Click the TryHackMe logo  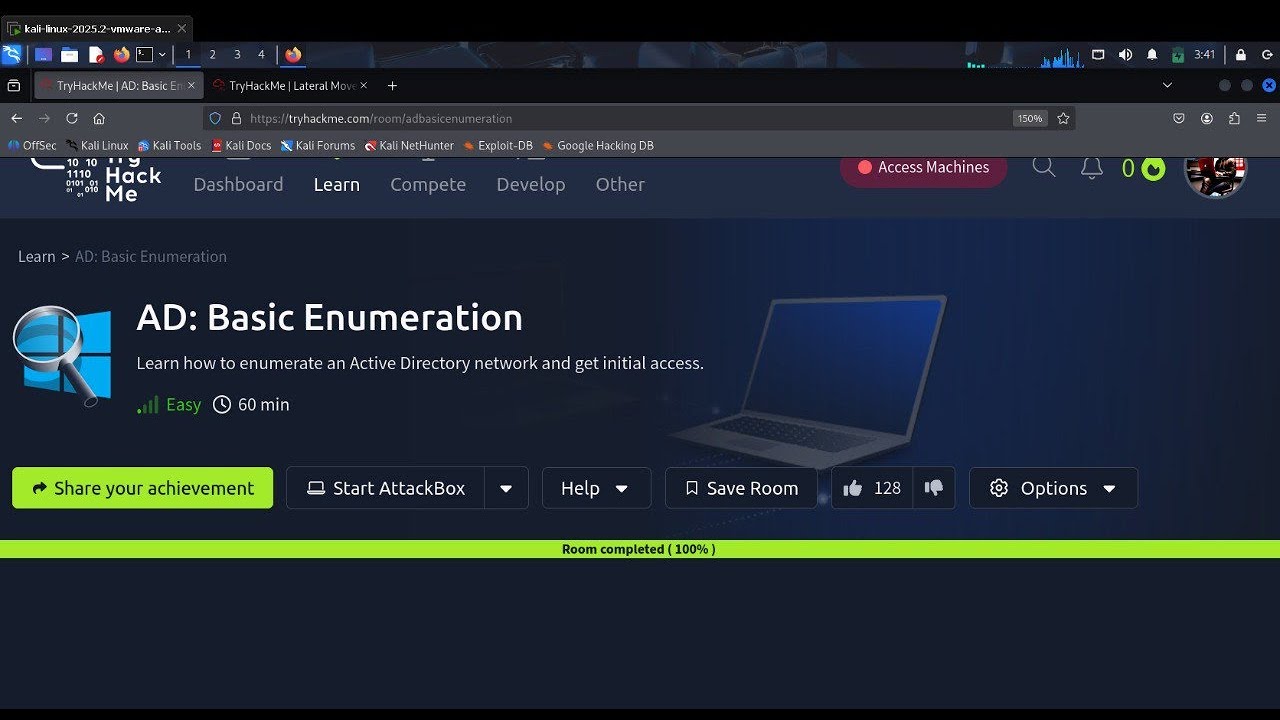pos(96,178)
